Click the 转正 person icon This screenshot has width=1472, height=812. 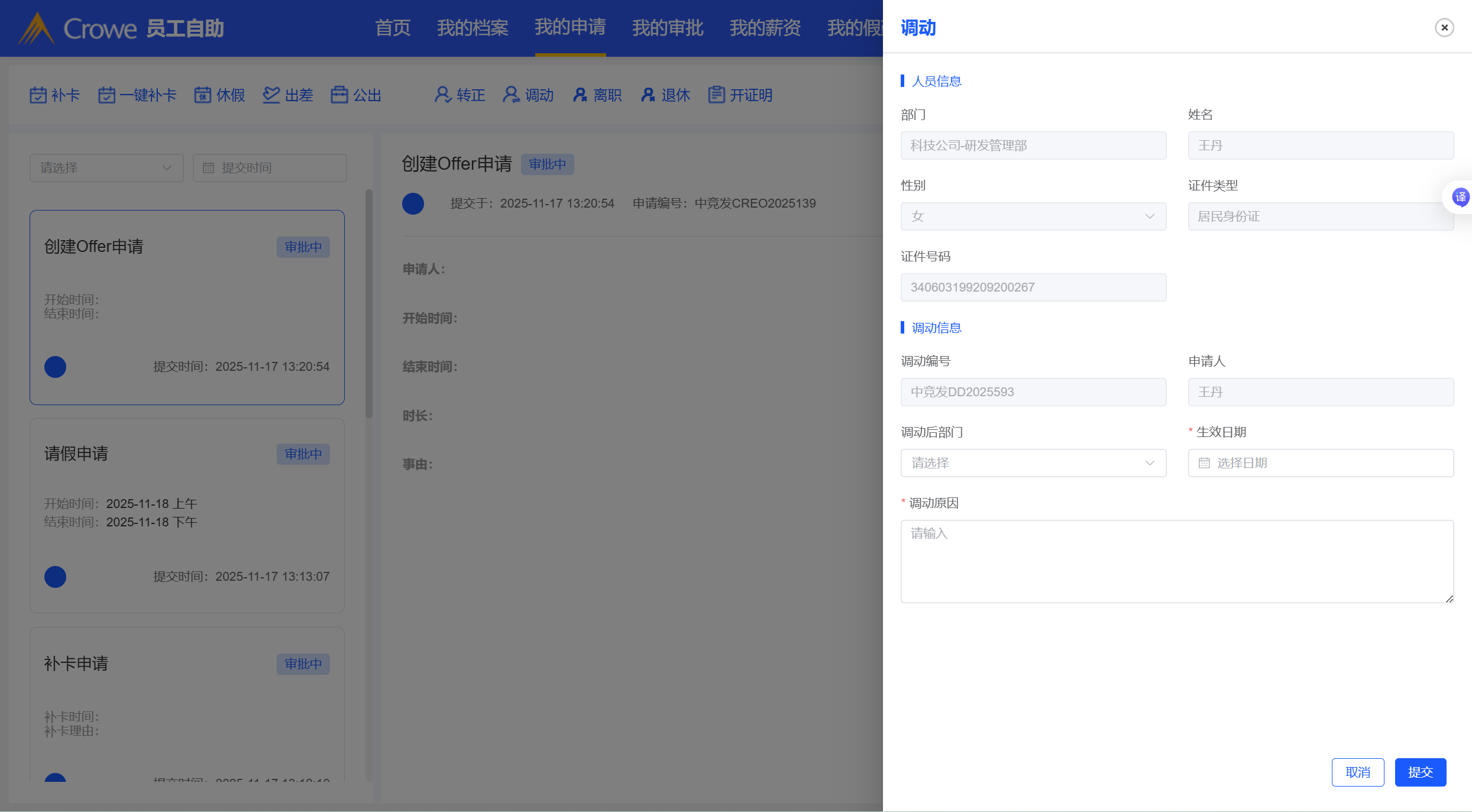443,95
